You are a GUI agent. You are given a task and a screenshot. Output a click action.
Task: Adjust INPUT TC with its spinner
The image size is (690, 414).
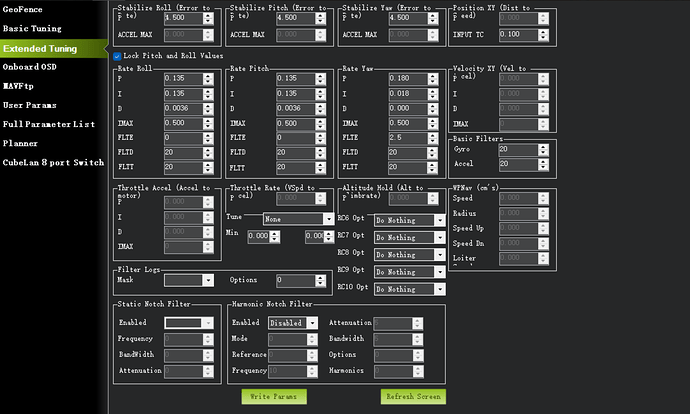[x=543, y=35]
